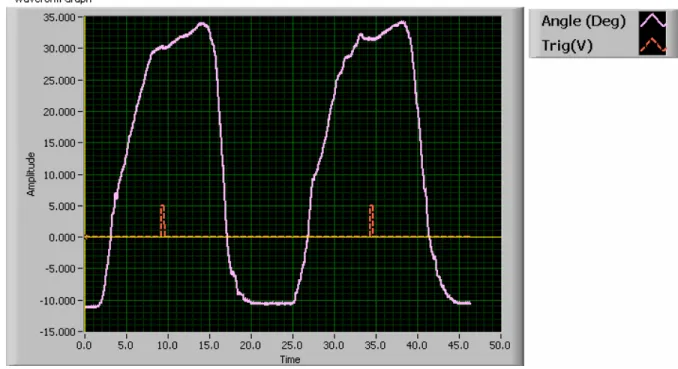Select the Trig(V) legend label
Screen dimensions: 678x369
point(567,45)
